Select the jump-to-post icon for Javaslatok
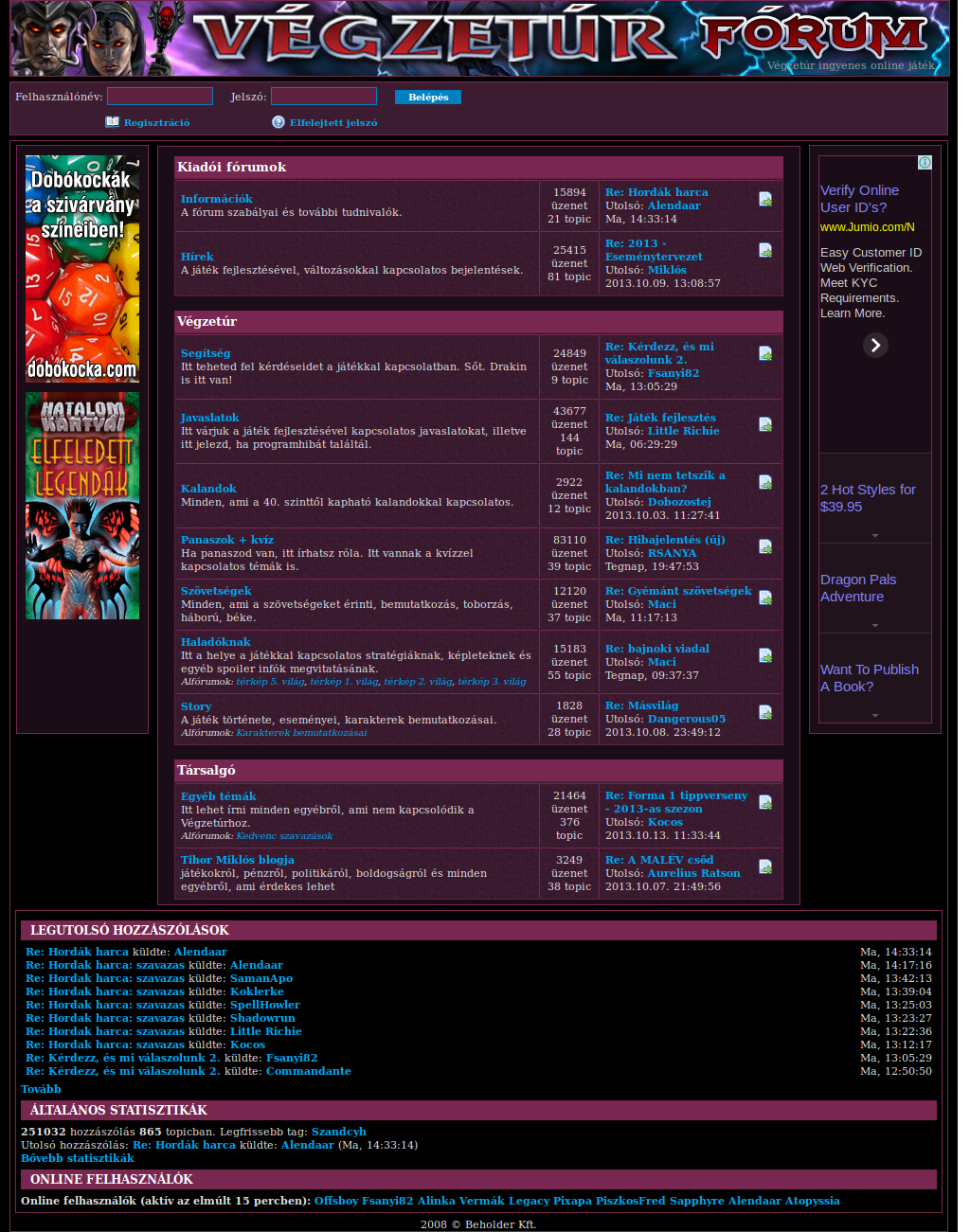The image size is (970, 1232). click(x=765, y=424)
